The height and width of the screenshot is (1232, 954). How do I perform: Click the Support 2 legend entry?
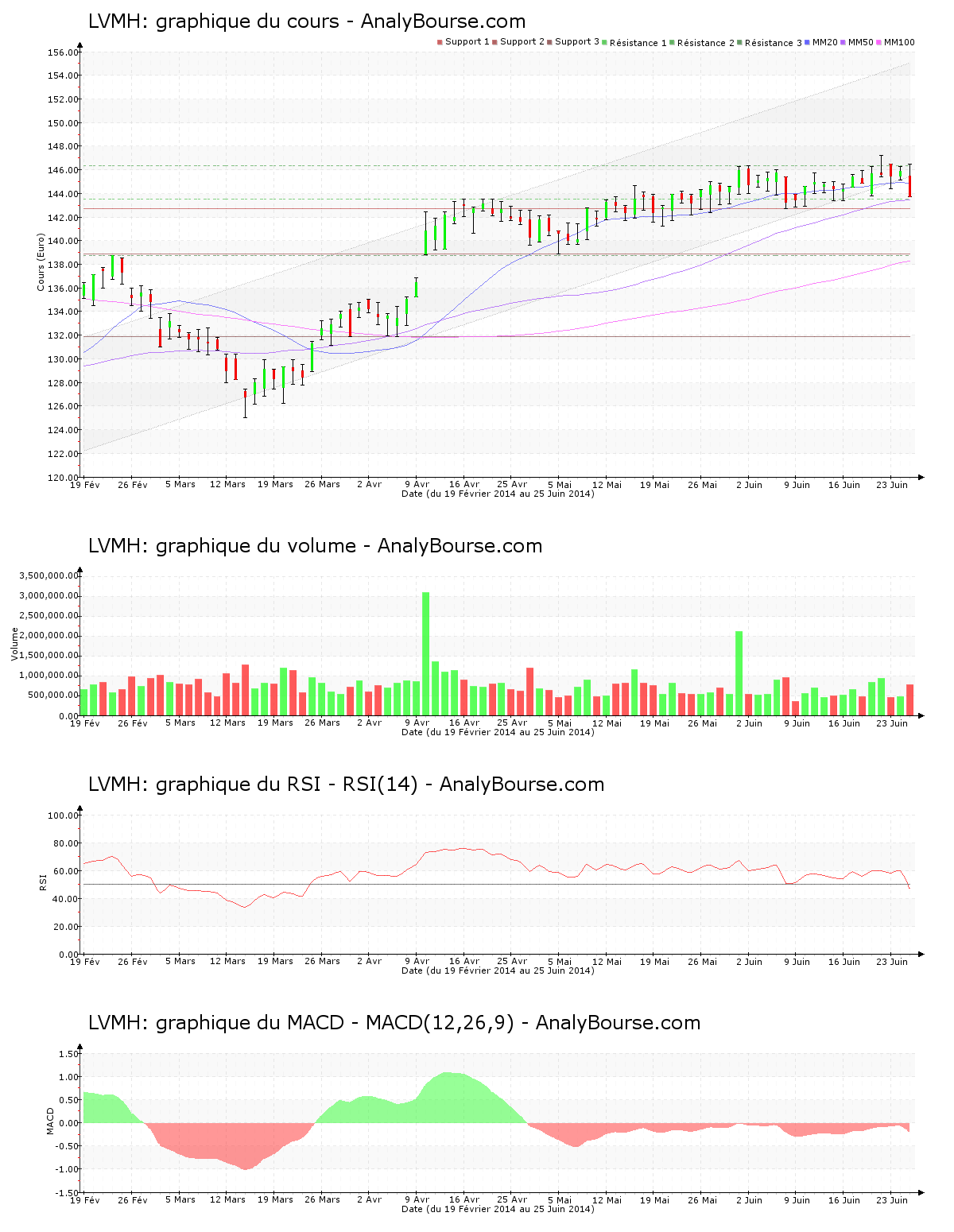coord(518,42)
